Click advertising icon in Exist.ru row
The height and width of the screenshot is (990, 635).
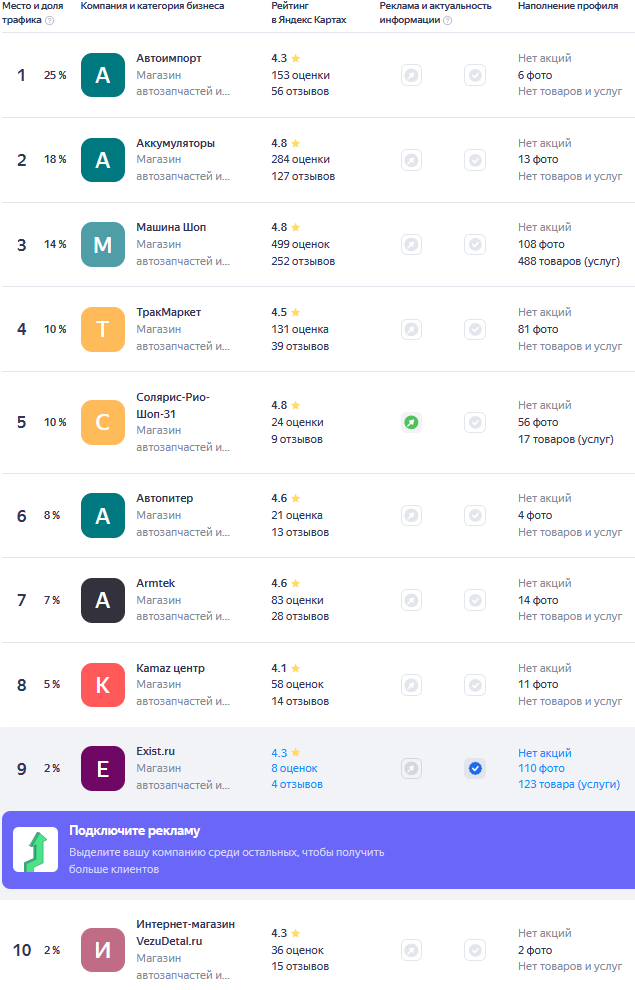[x=411, y=768]
